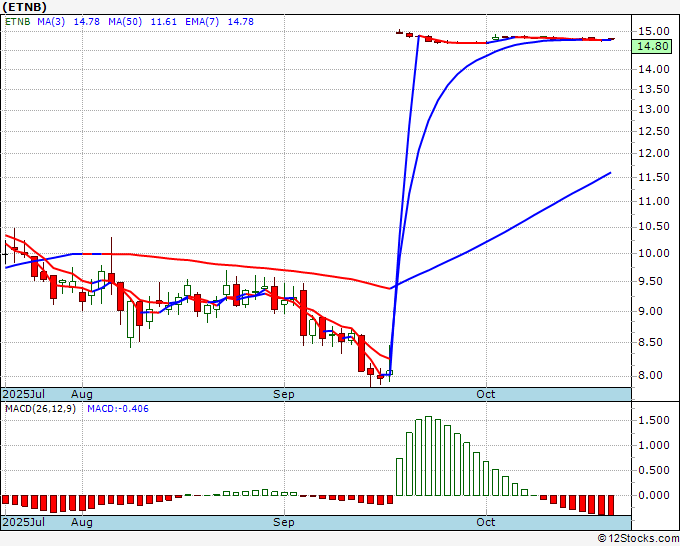Select the ETNB legend label

18,22
